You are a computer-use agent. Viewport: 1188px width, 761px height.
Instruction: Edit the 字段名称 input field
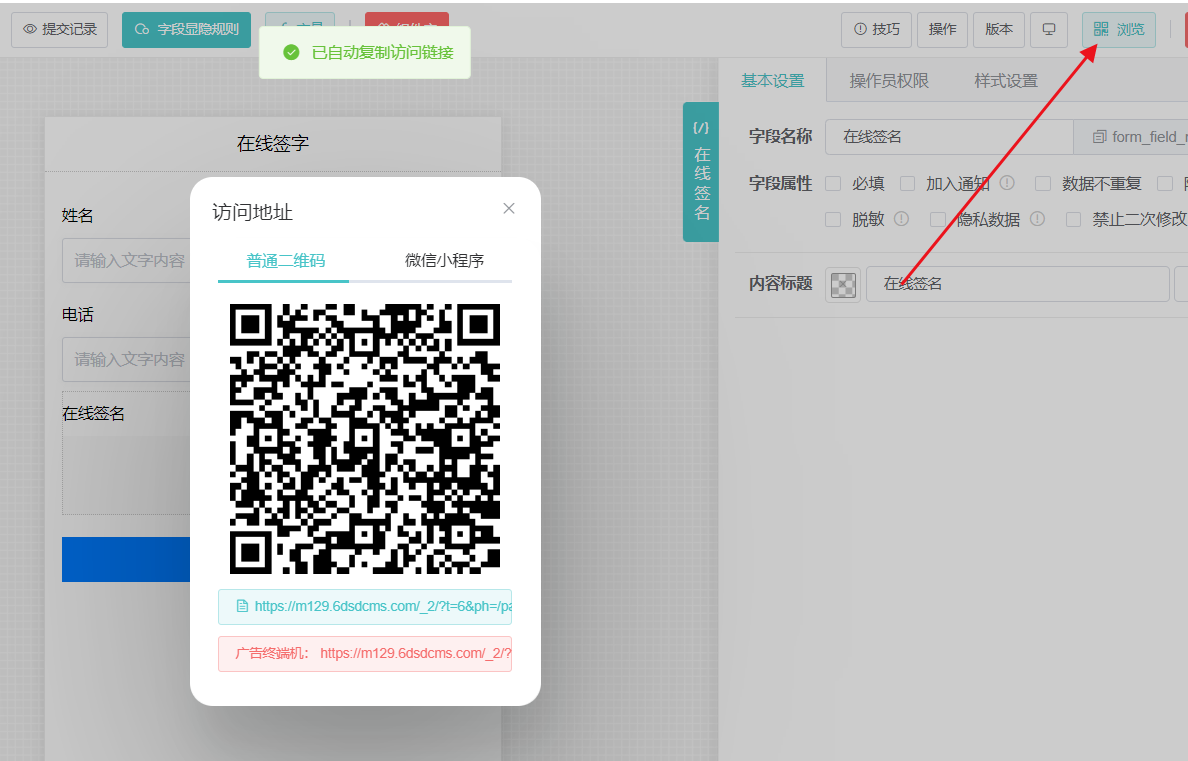(949, 136)
